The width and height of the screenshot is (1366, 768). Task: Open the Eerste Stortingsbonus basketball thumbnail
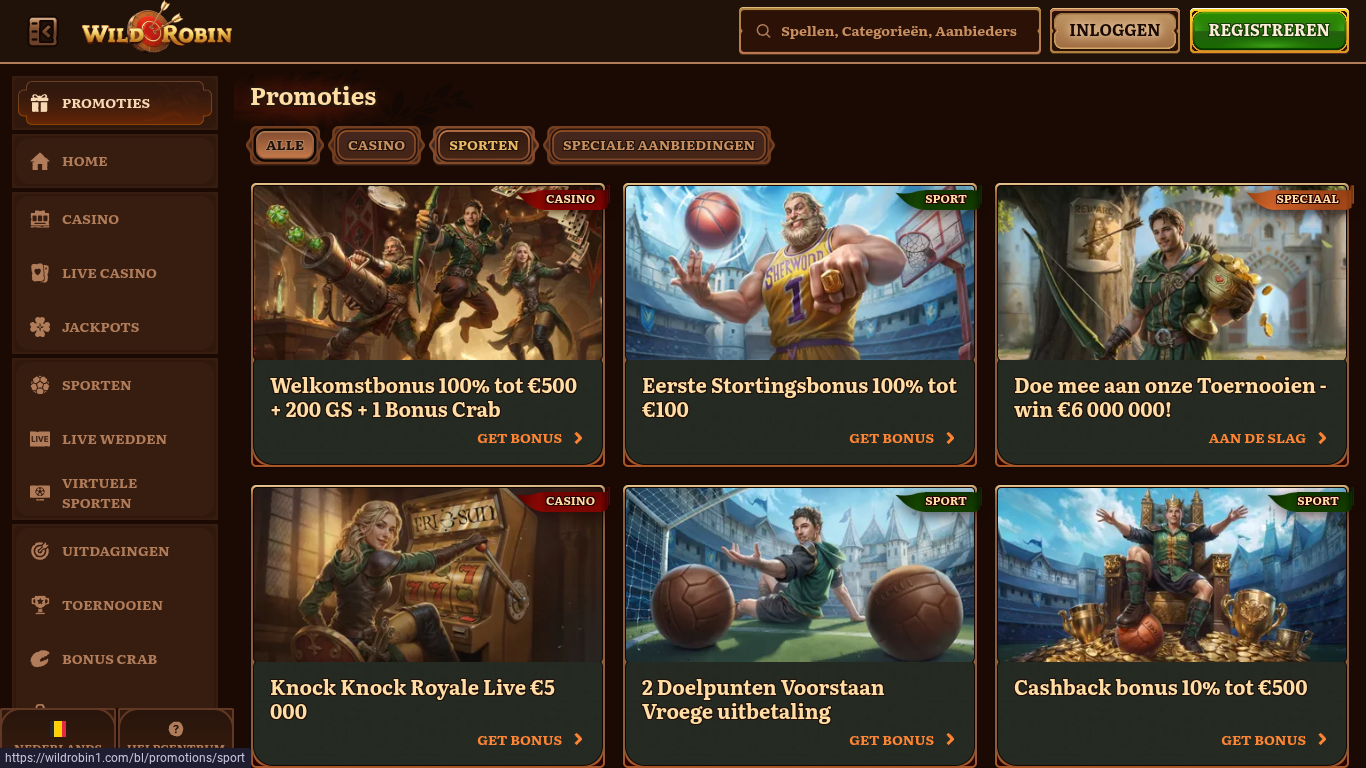(x=800, y=272)
